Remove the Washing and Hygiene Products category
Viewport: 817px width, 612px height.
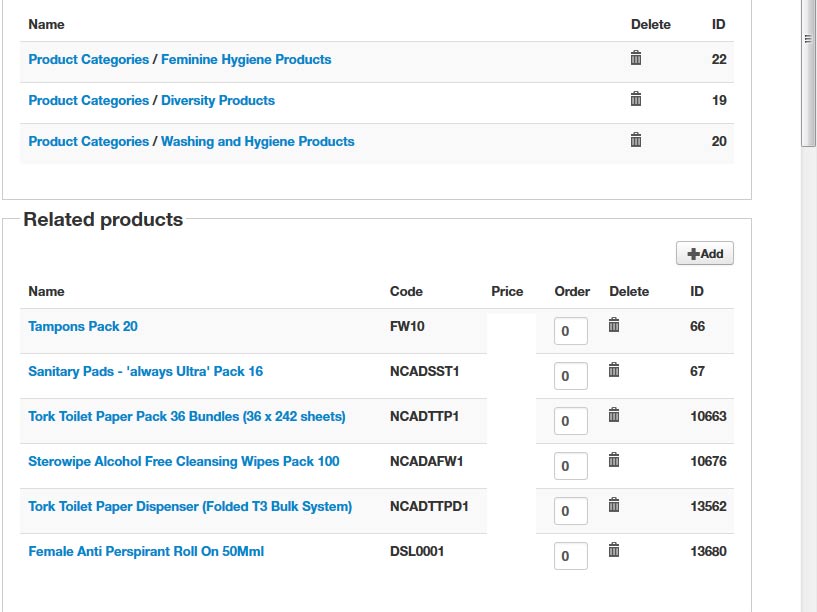(x=636, y=140)
